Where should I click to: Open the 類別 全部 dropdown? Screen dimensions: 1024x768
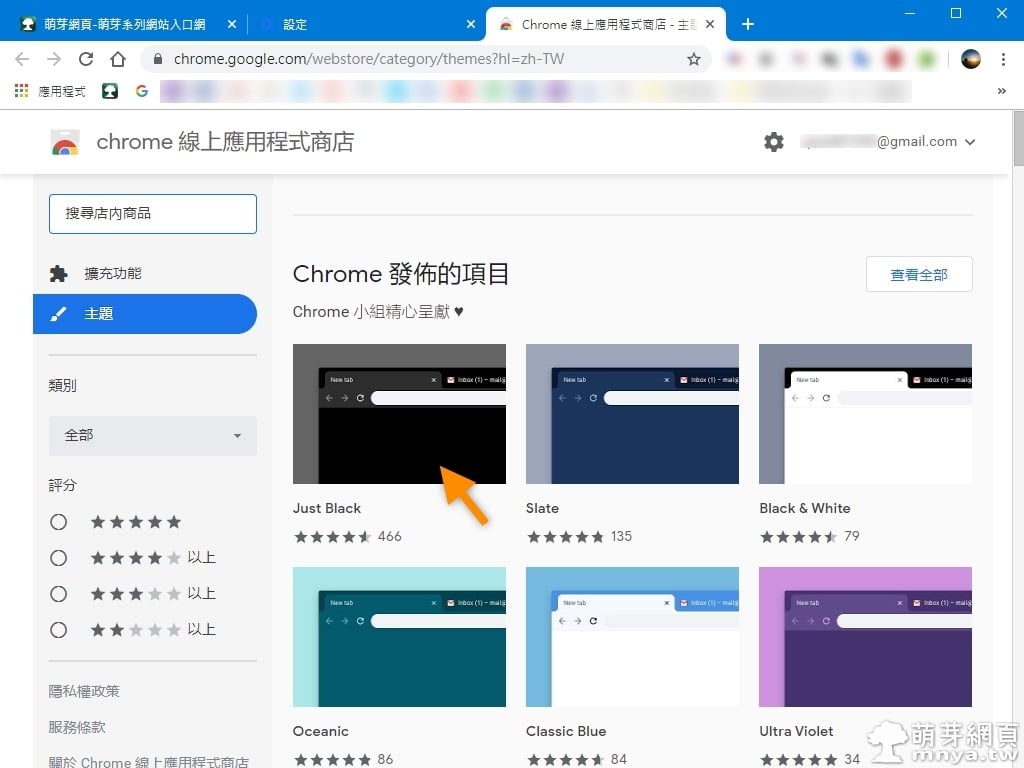click(x=152, y=436)
